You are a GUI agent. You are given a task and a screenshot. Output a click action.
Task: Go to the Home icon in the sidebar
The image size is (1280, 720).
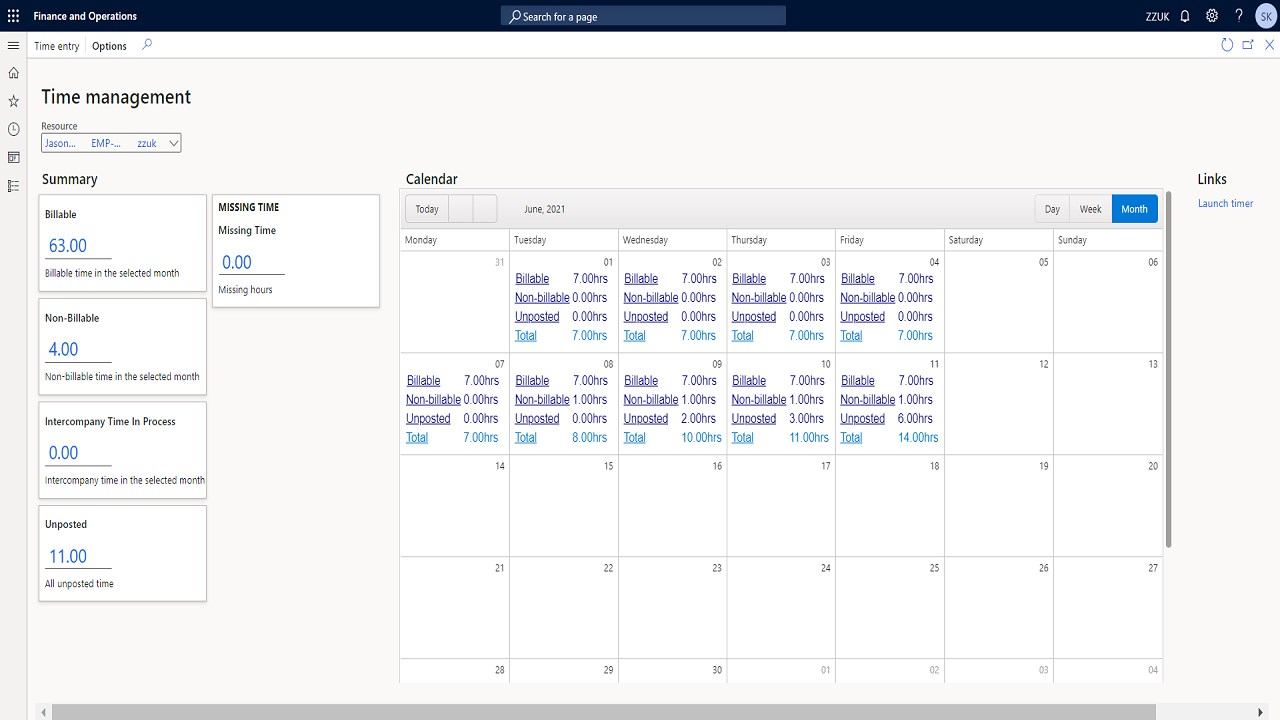click(13, 73)
